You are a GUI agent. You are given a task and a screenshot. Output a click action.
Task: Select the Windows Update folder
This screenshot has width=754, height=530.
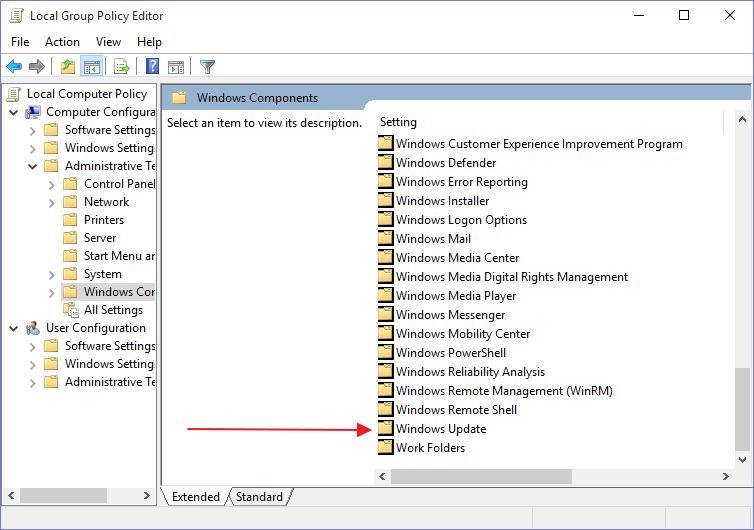[x=440, y=429]
